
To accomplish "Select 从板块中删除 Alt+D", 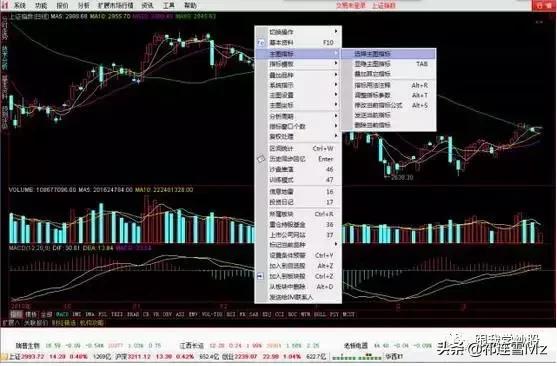I will click(298, 286).
